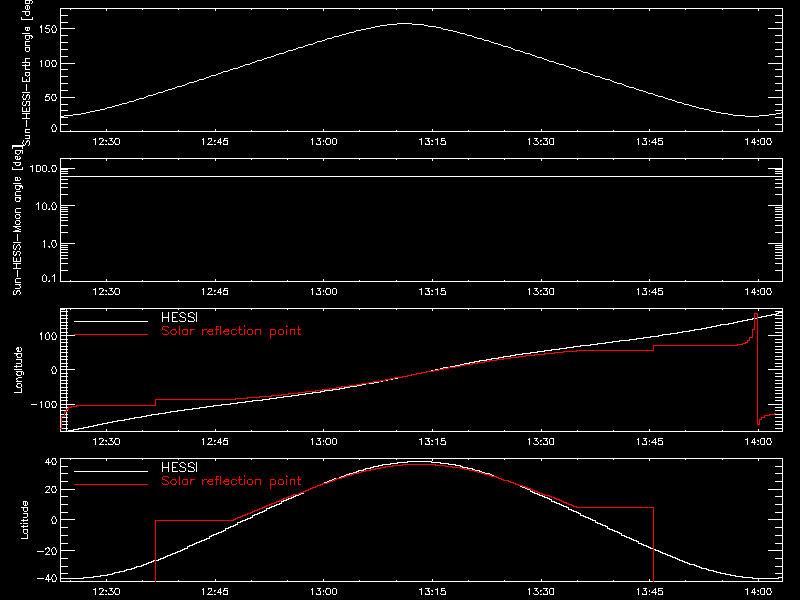Click 13:15 time label below Latitude plot
The image size is (800, 600).
point(432,591)
